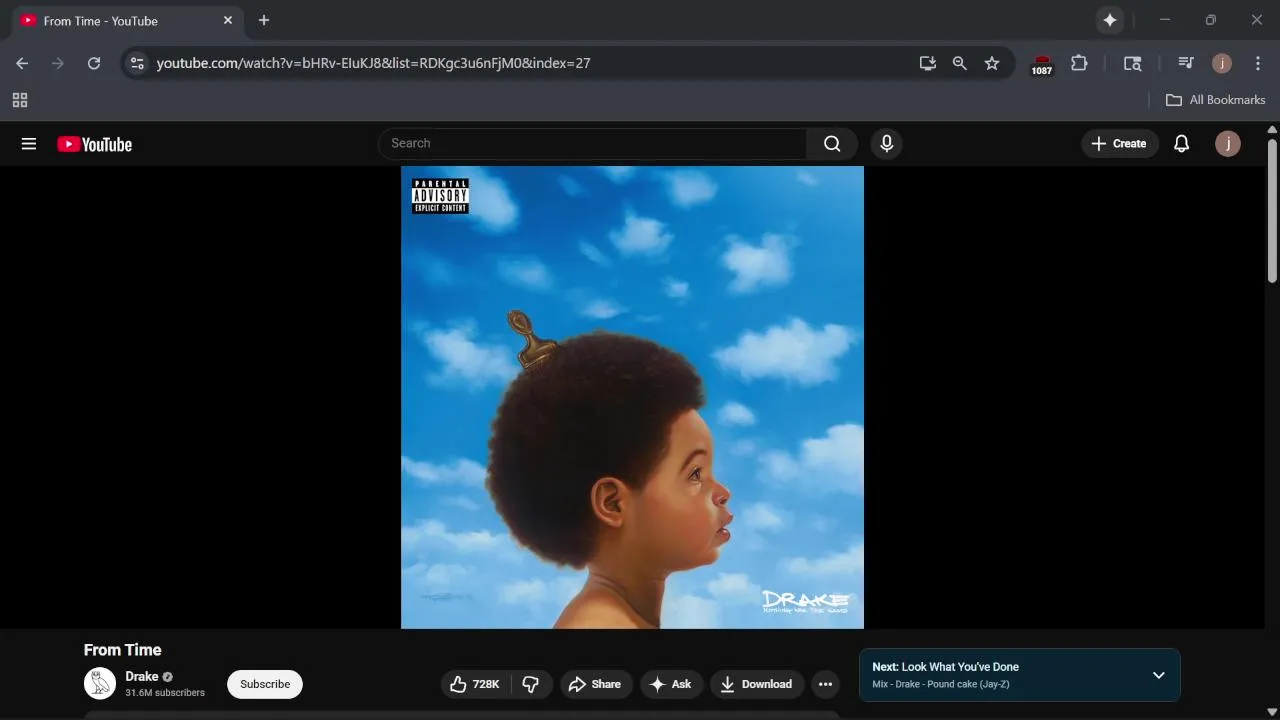Install app icon in address bar
Image resolution: width=1280 pixels, height=720 pixels.
click(928, 63)
